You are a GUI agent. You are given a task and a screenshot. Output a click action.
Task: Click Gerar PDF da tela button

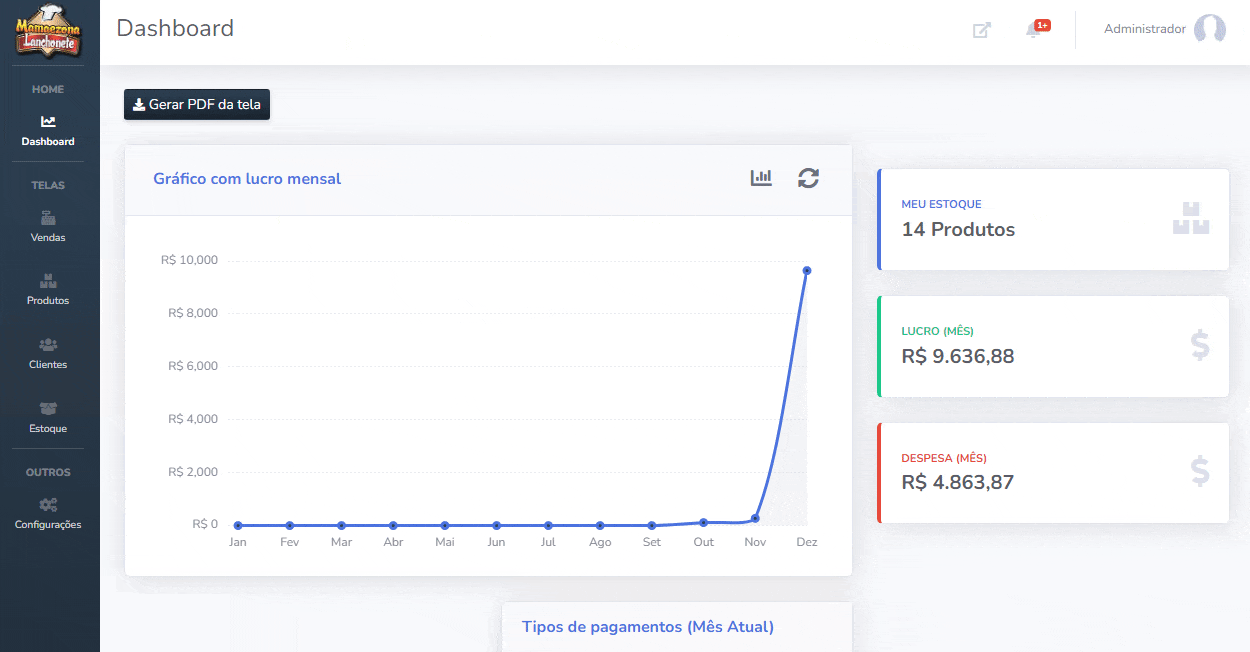(x=197, y=105)
